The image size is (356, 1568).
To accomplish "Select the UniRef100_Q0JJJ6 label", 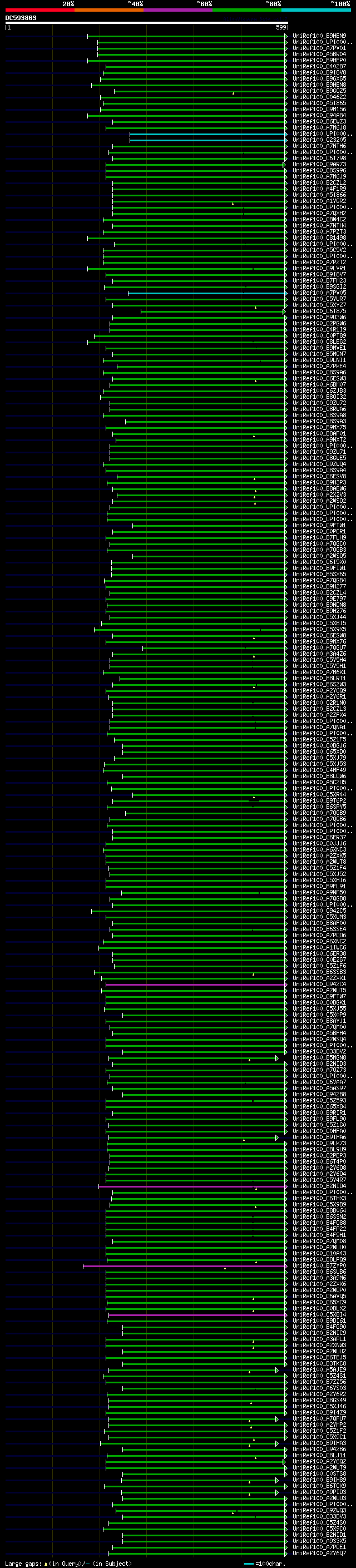I will [x=319, y=844].
